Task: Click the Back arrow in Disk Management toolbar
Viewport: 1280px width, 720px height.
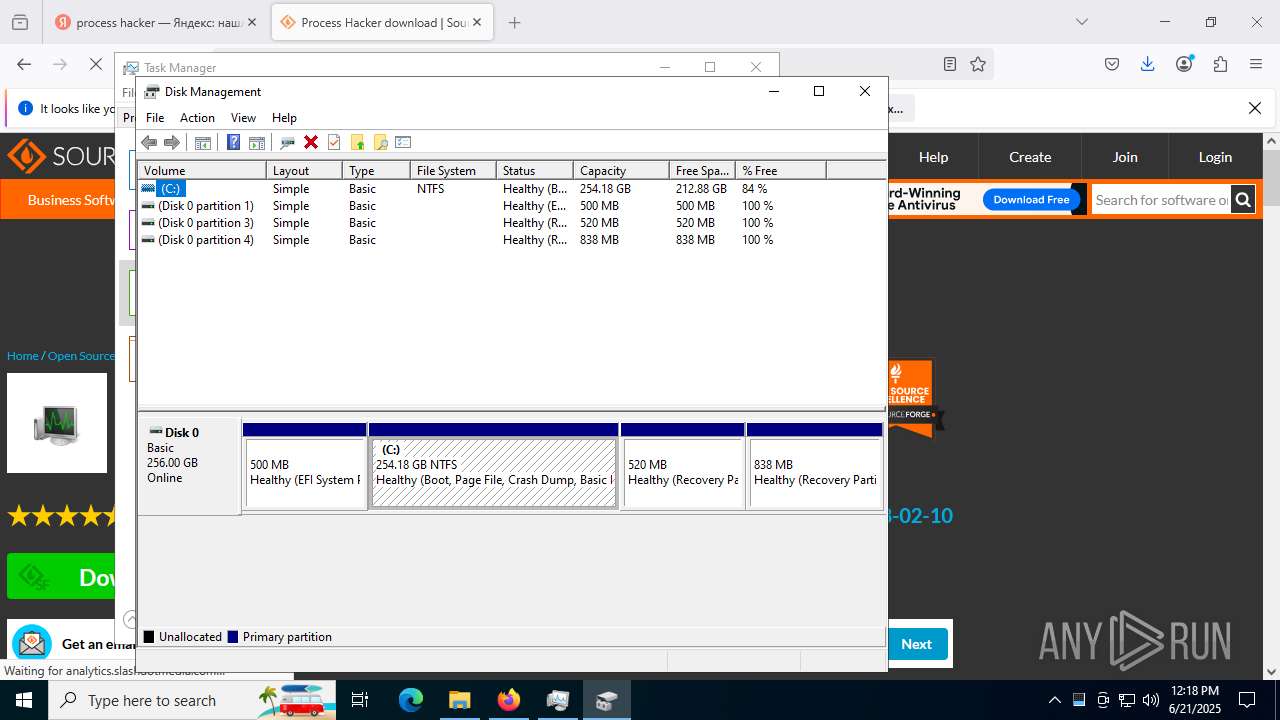Action: click(x=149, y=142)
